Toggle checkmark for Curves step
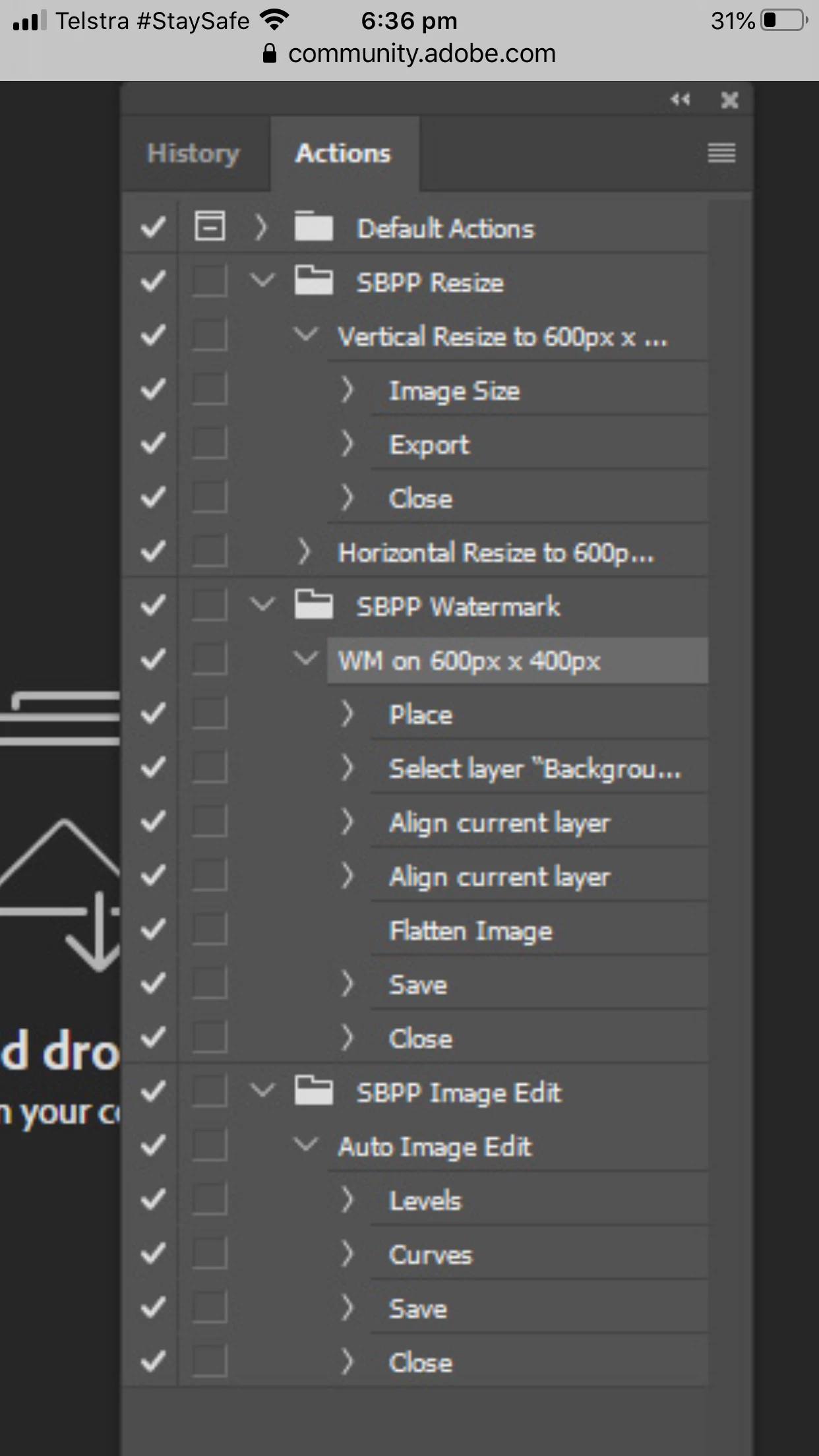The image size is (819, 1456). 153,1253
